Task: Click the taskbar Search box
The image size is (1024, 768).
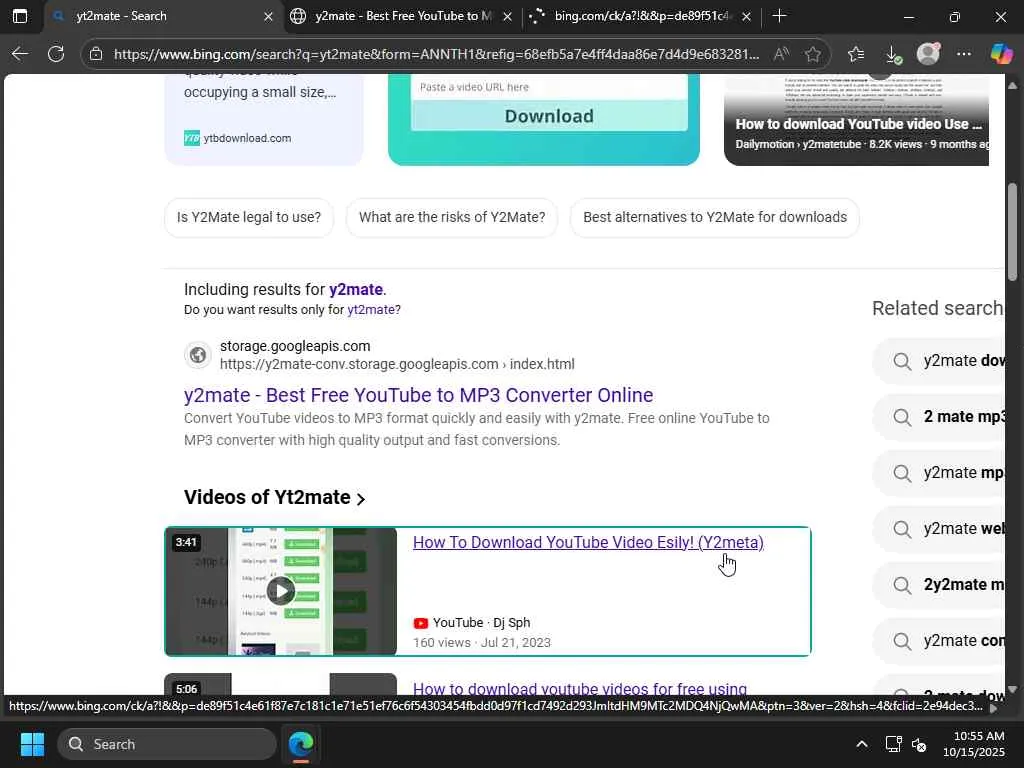Action: 167,744
